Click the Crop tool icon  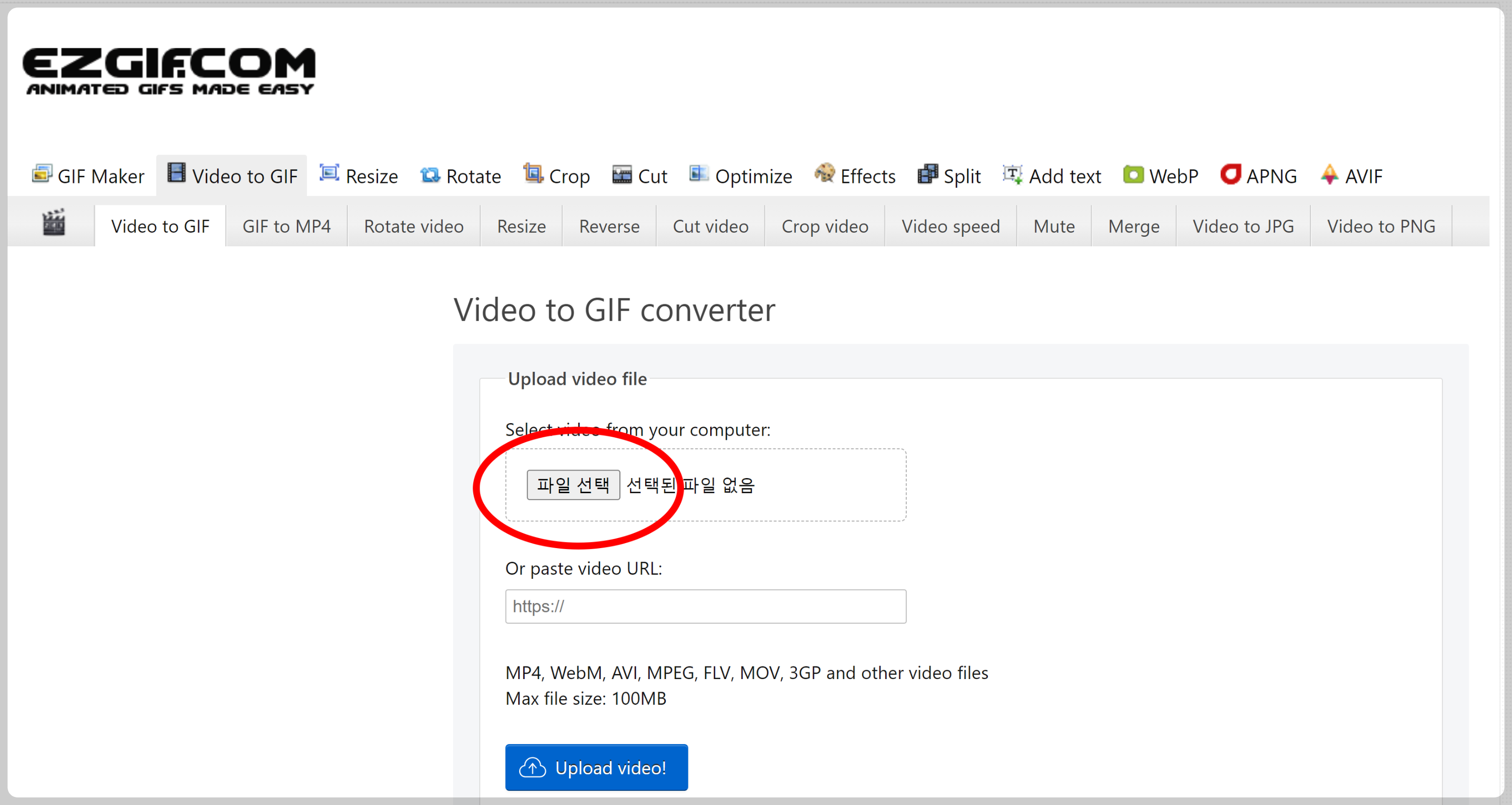pos(532,174)
